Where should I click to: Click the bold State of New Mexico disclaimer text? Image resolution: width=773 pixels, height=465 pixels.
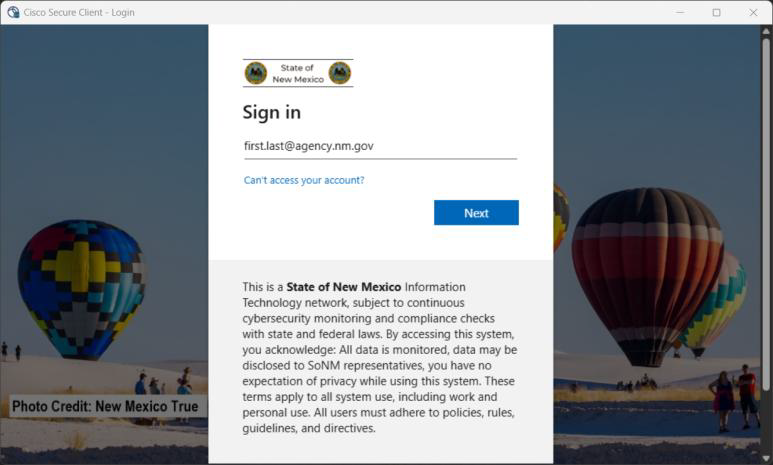point(344,287)
